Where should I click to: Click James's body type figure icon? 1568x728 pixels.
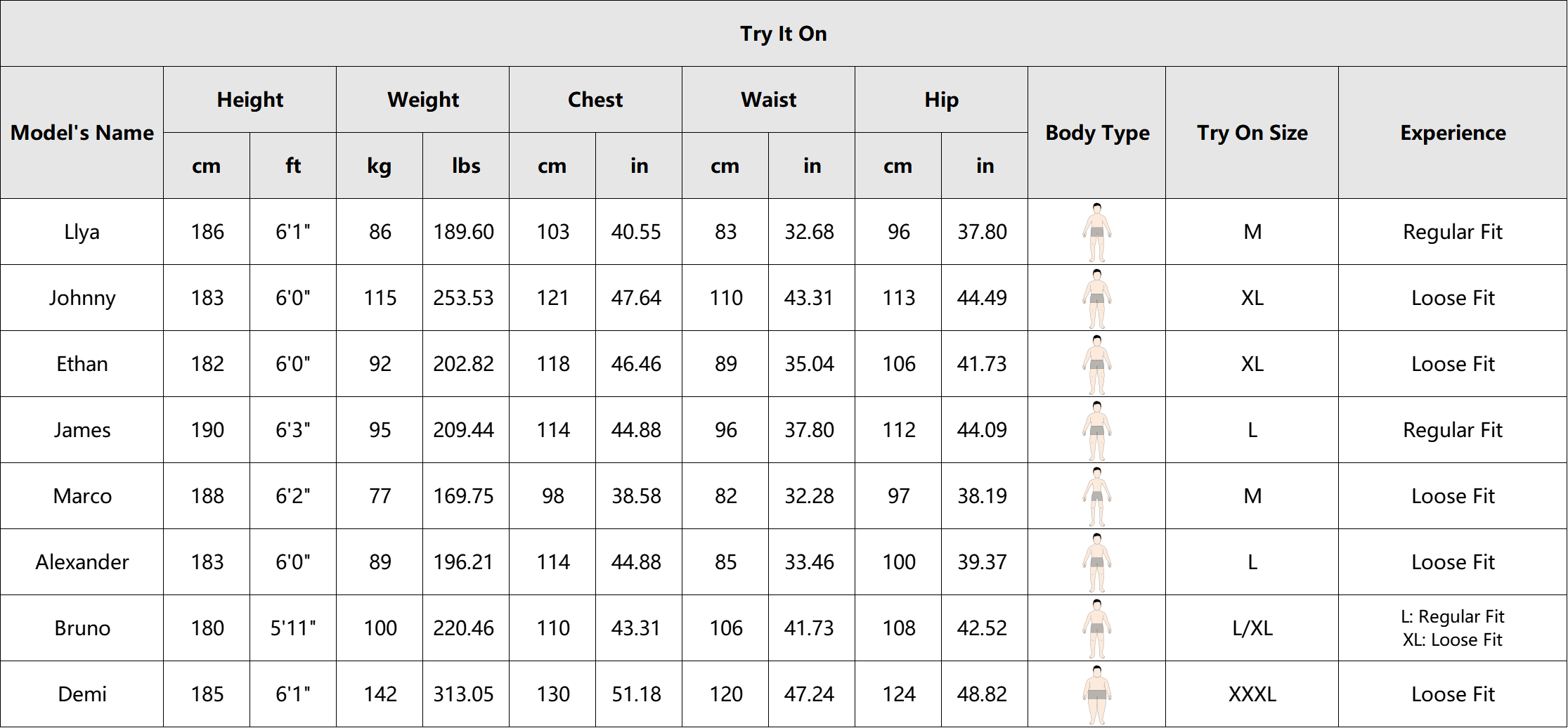tap(1096, 430)
